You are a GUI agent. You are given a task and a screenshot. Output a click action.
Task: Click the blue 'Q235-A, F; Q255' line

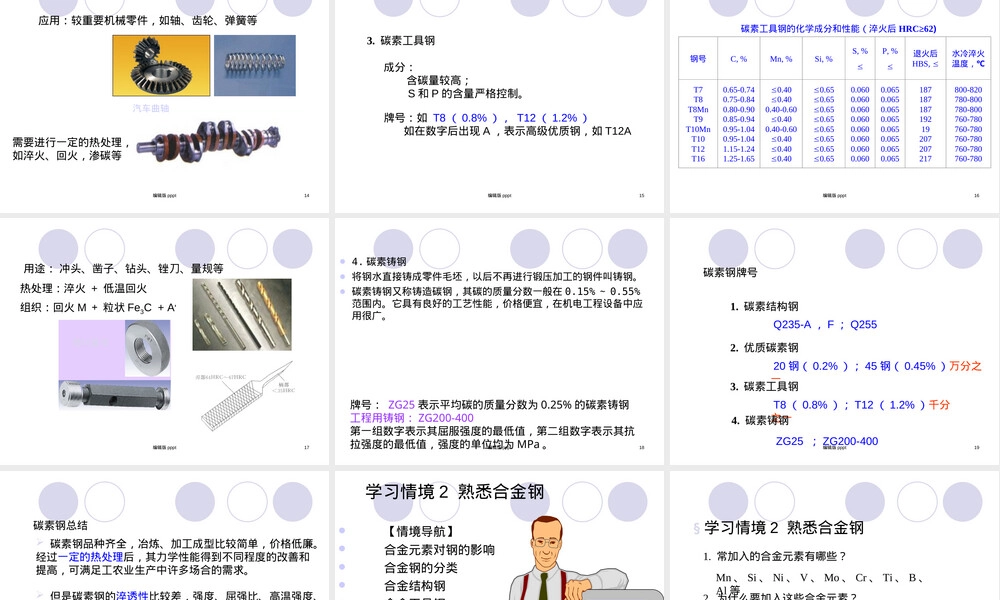click(x=825, y=325)
